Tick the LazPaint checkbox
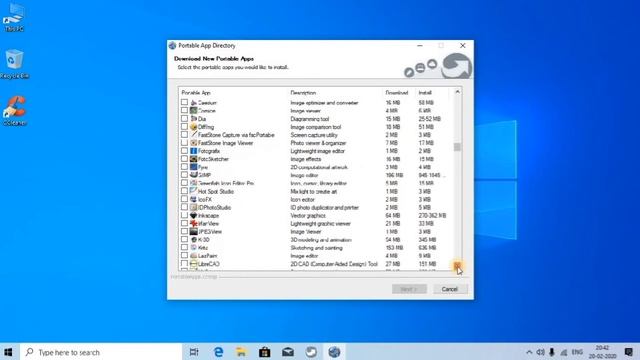Image resolution: width=640 pixels, height=360 pixels. pos(184,256)
